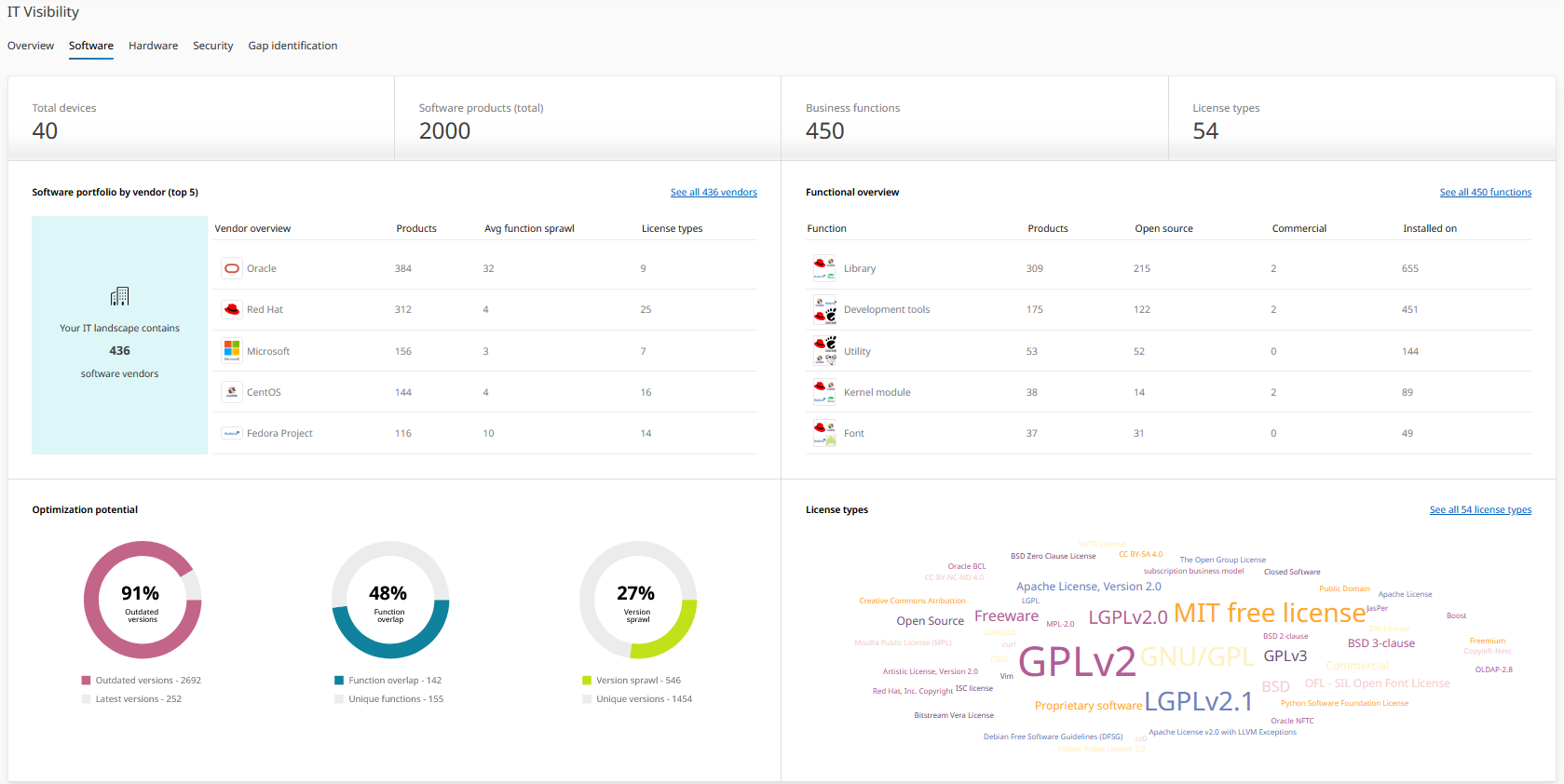Click the pink Outdated versions legend swatch
The height and width of the screenshot is (784, 1564).
point(87,681)
